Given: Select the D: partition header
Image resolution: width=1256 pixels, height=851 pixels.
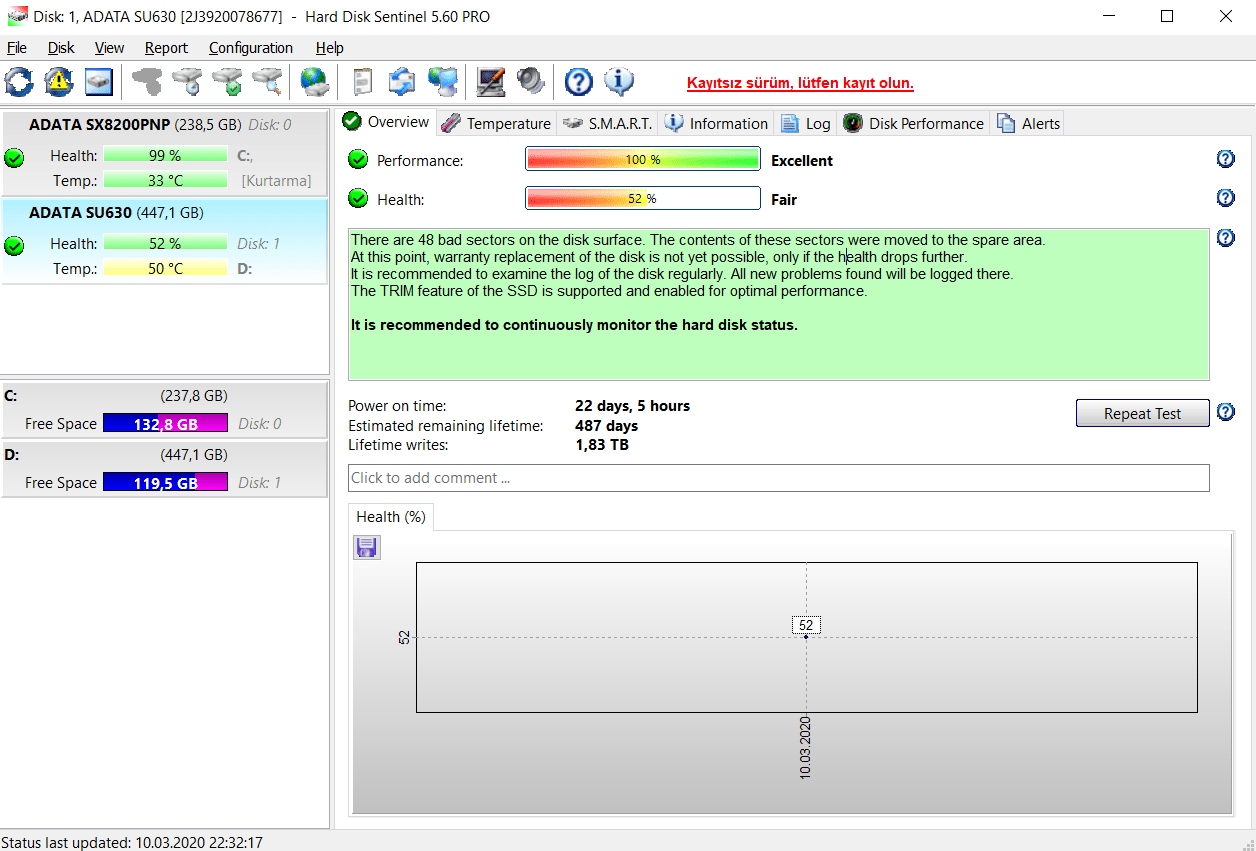Looking at the screenshot, I should (164, 454).
